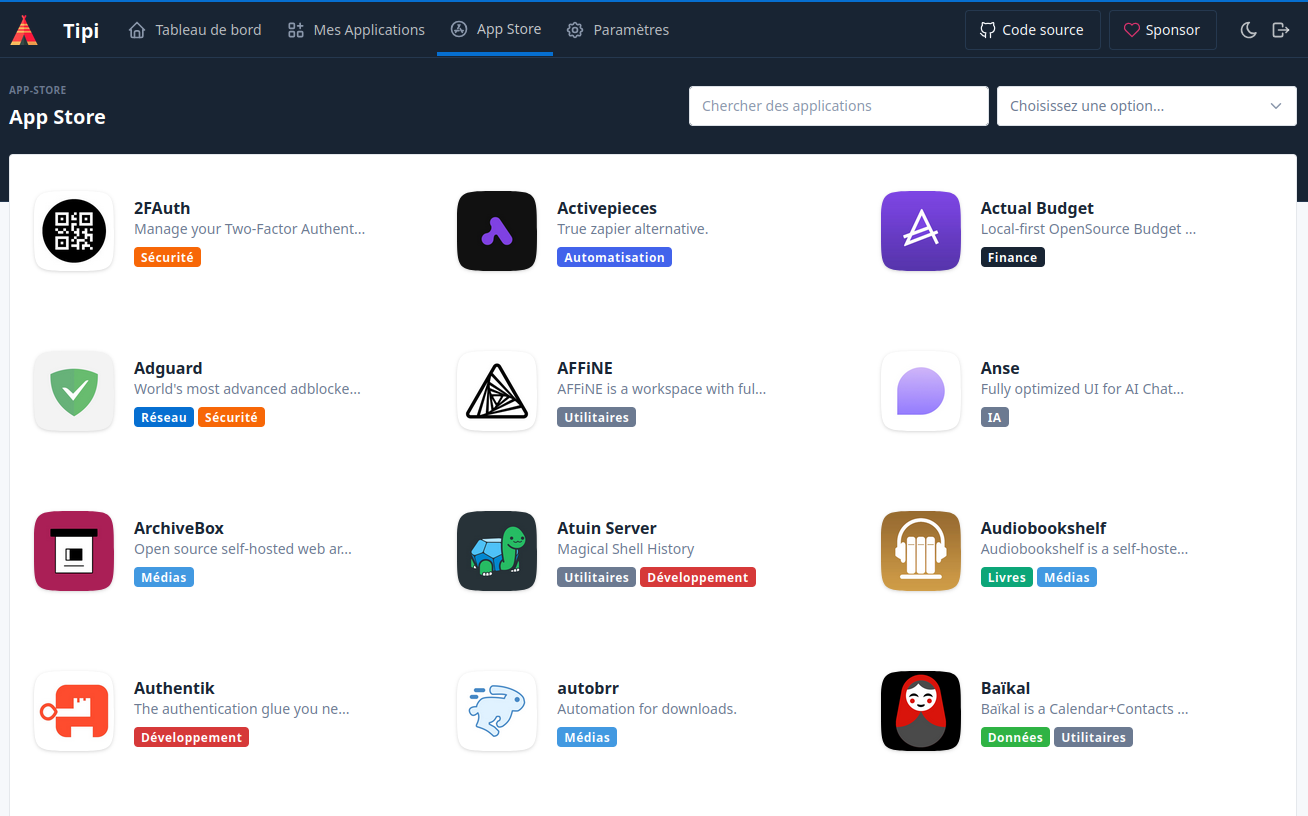The height and width of the screenshot is (816, 1308).
Task: Select the App Store tab
Action: [x=495, y=30]
